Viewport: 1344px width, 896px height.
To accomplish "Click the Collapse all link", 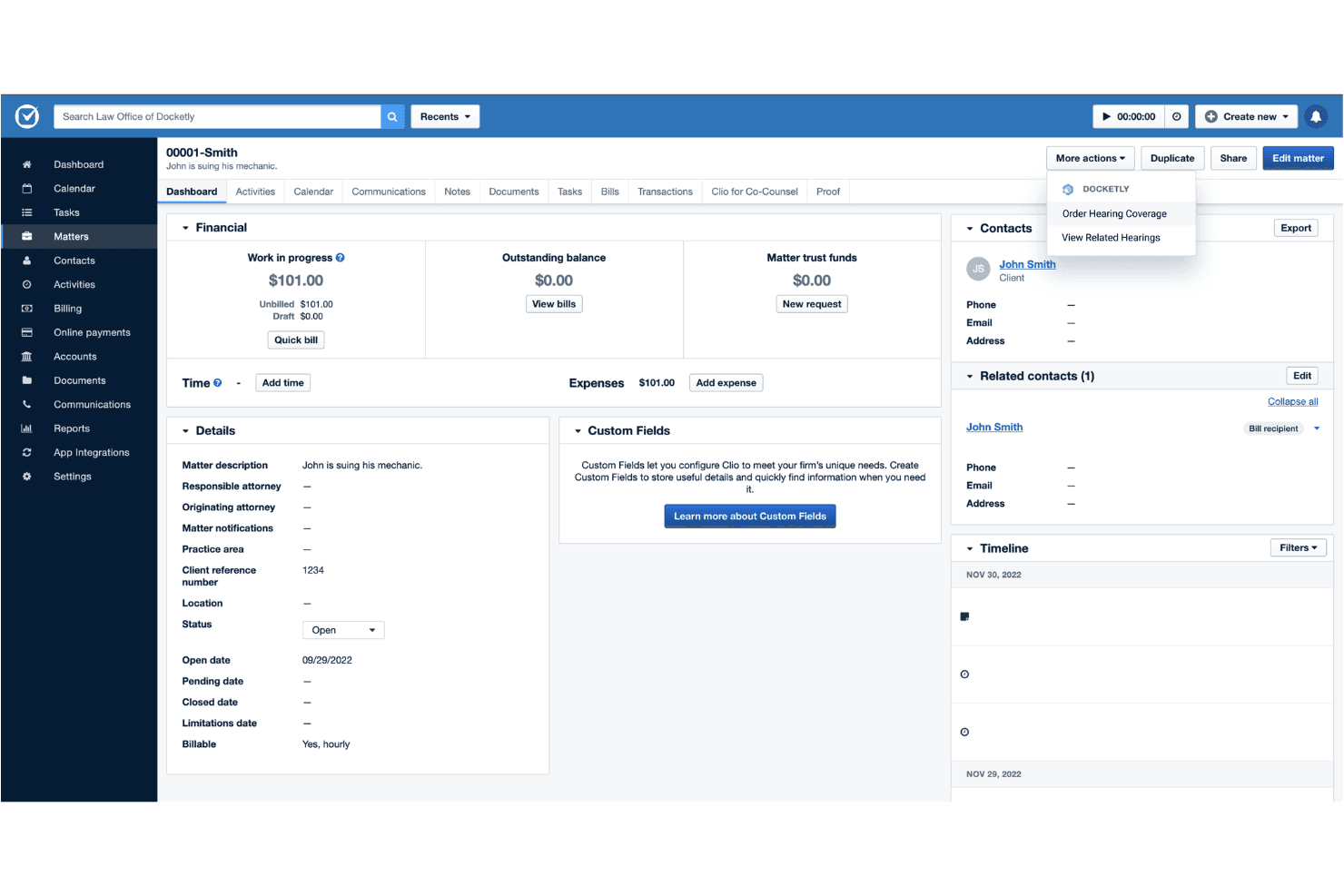I will [1292, 401].
